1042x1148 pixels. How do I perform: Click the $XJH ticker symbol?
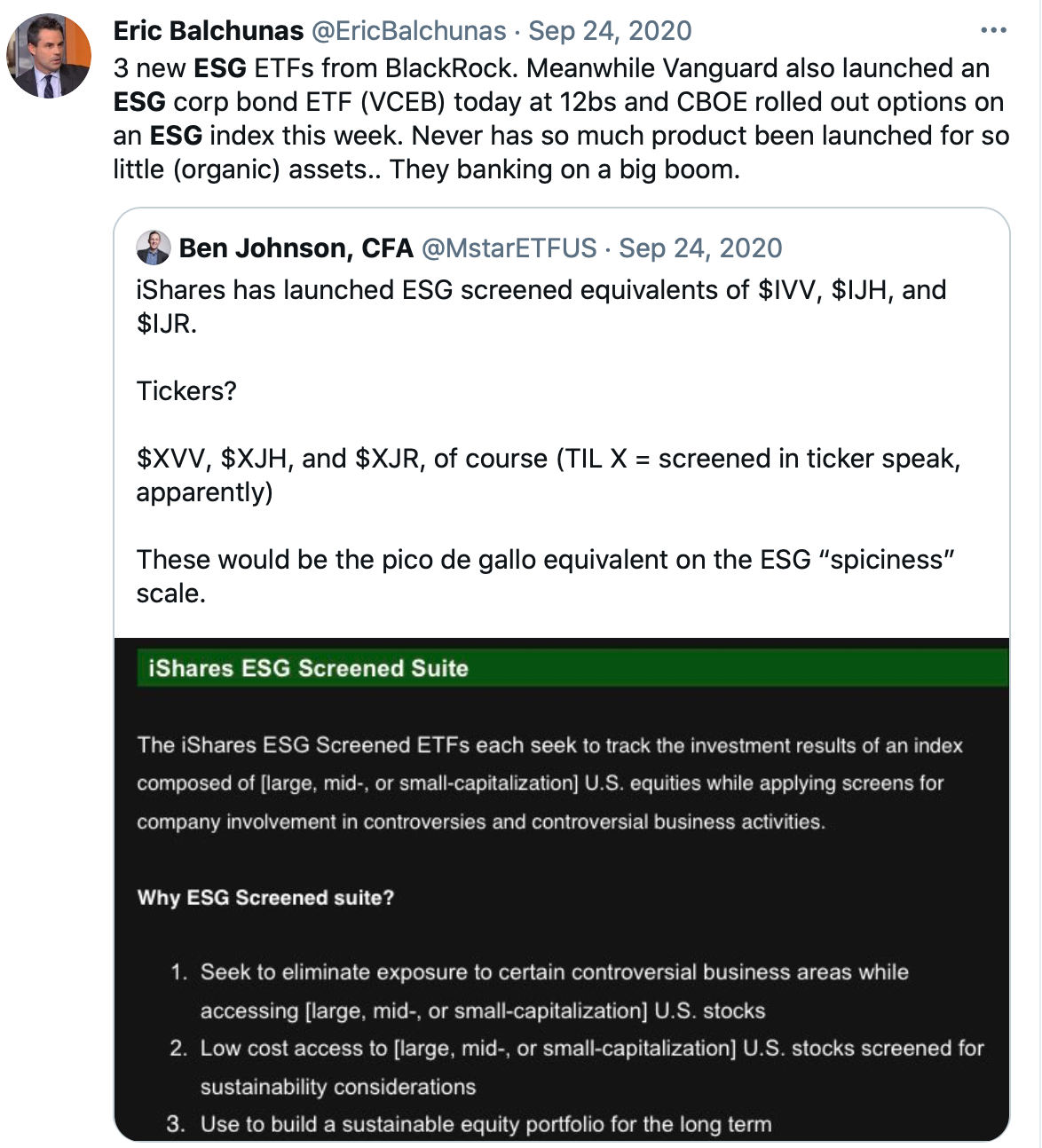pos(253,459)
